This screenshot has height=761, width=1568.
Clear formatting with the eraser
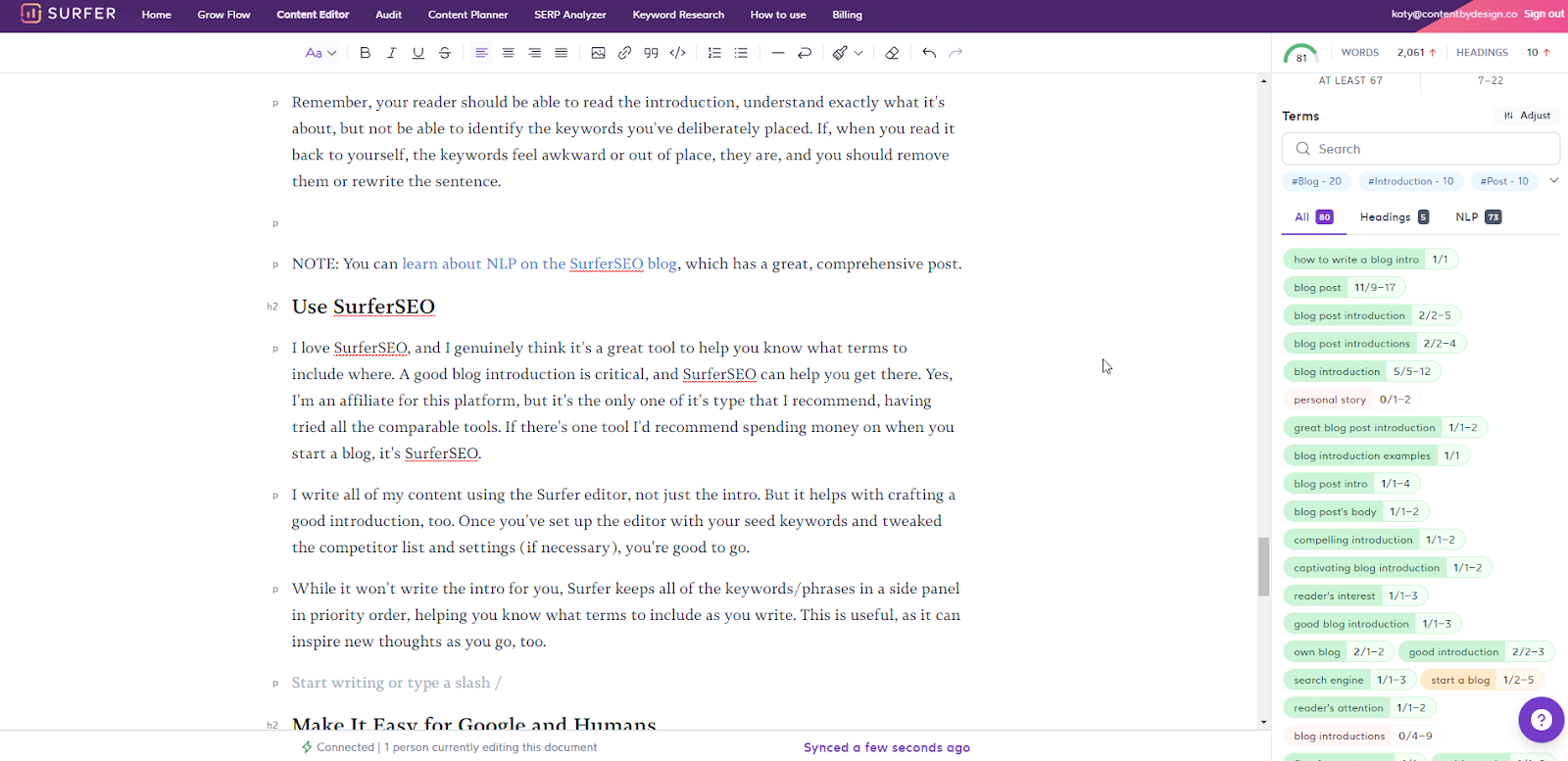892,53
